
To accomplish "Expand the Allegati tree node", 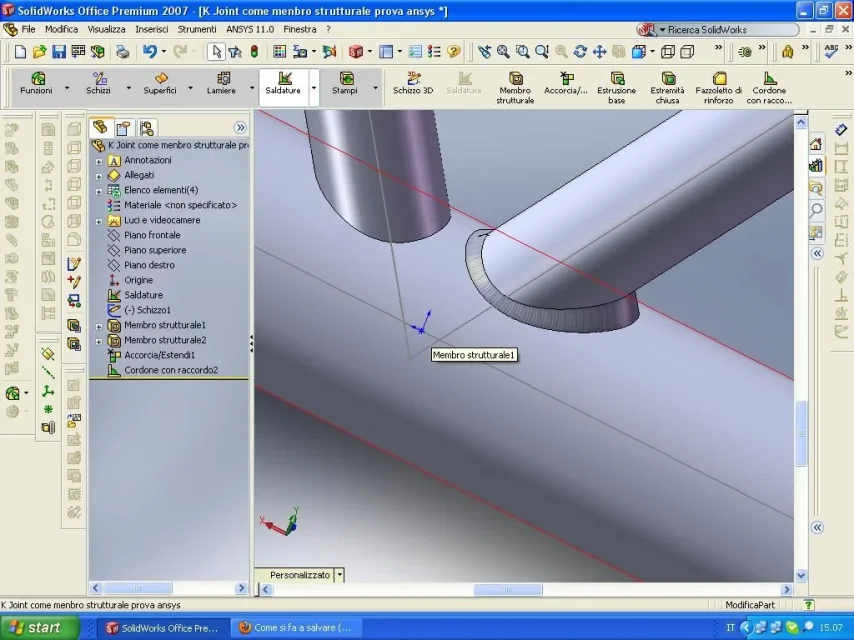I will click(x=99, y=176).
